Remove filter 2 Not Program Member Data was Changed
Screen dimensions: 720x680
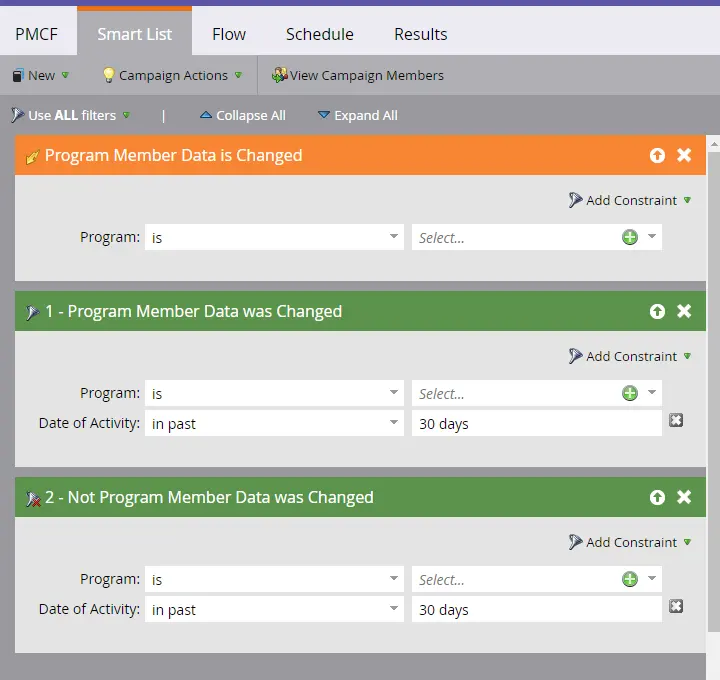tap(684, 497)
